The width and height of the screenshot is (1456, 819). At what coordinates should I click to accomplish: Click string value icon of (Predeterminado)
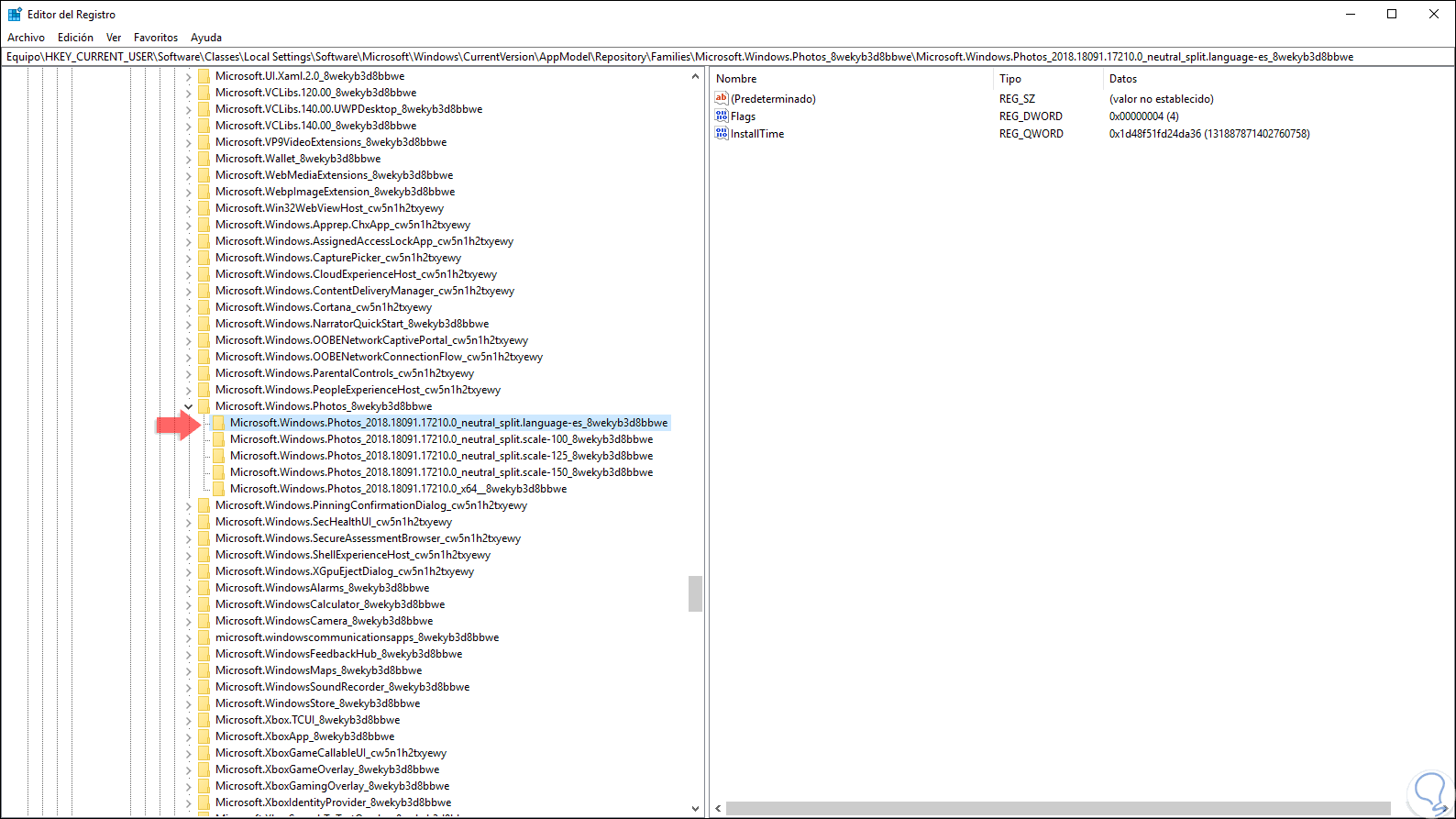[722, 98]
